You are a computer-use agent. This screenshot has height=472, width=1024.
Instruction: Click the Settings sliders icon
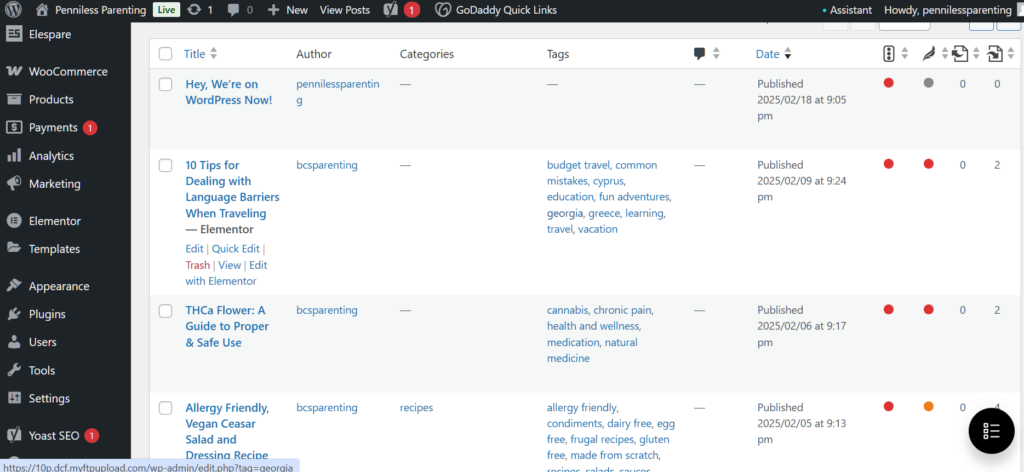(x=14, y=398)
